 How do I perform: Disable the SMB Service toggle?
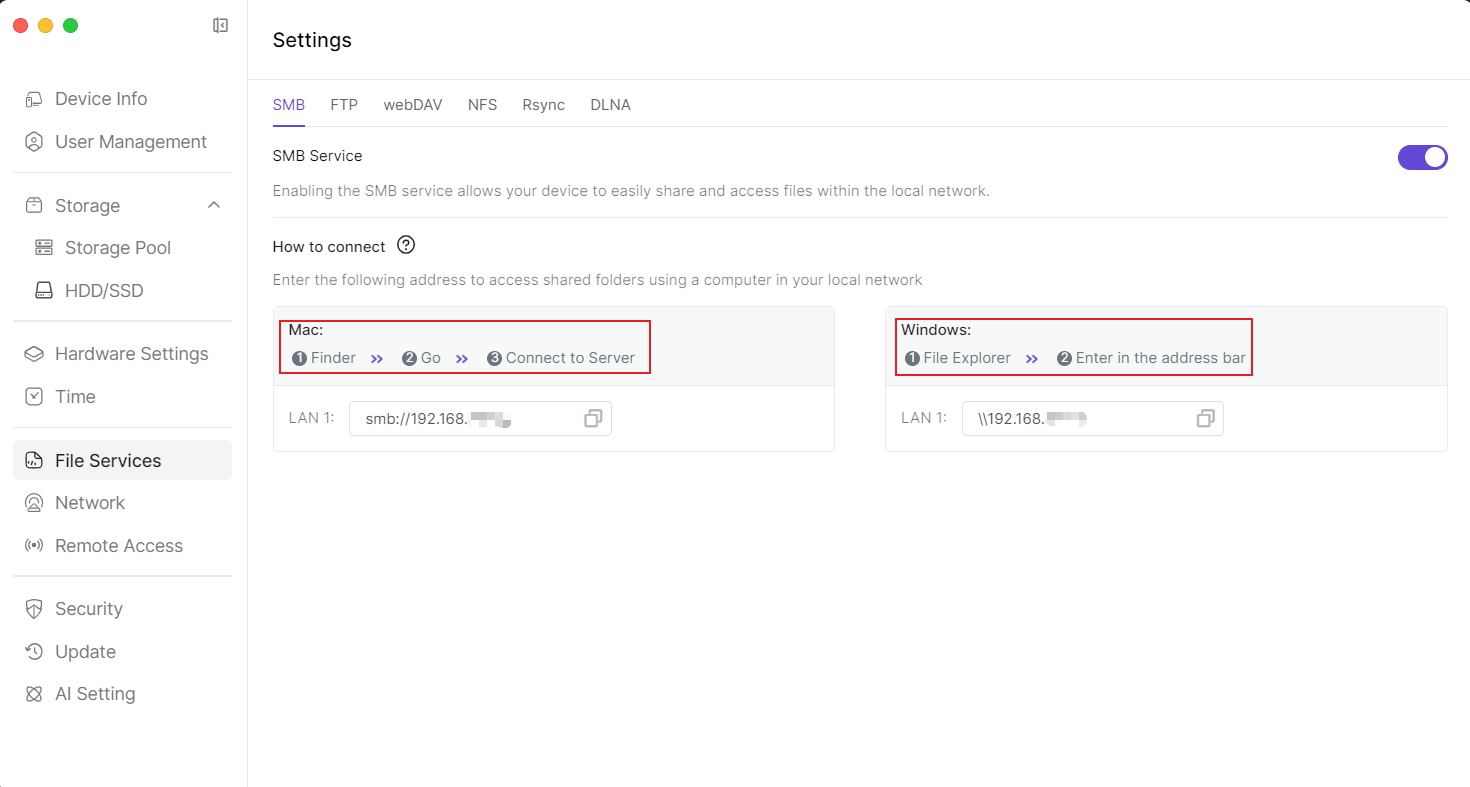(1422, 157)
